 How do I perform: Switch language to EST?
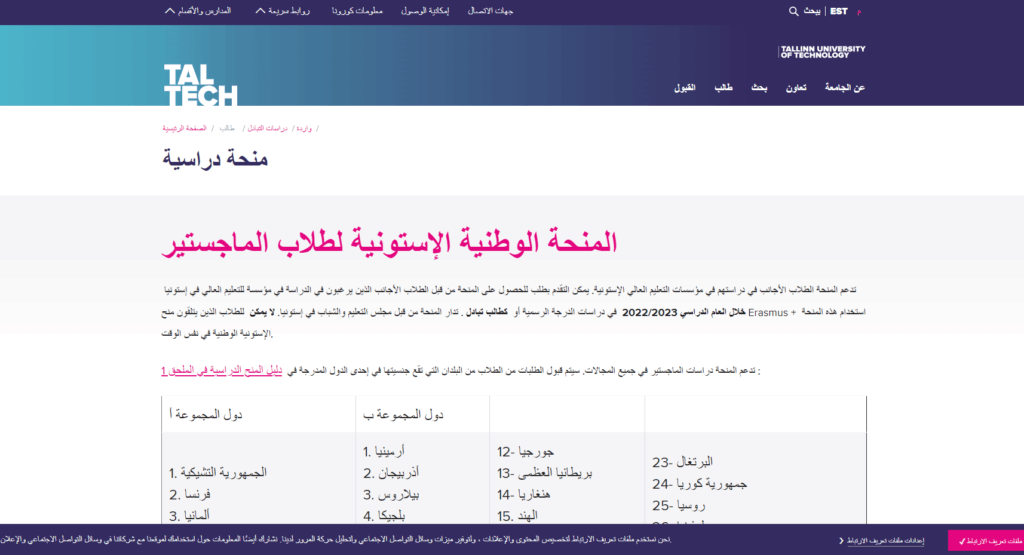coord(838,11)
